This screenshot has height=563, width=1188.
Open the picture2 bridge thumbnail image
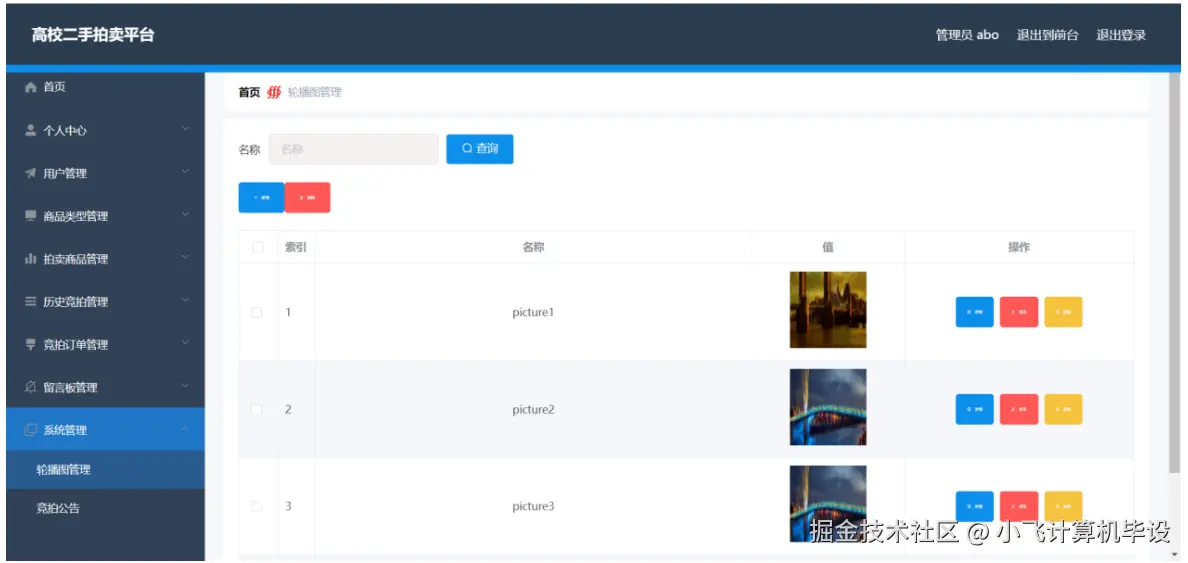(828, 407)
